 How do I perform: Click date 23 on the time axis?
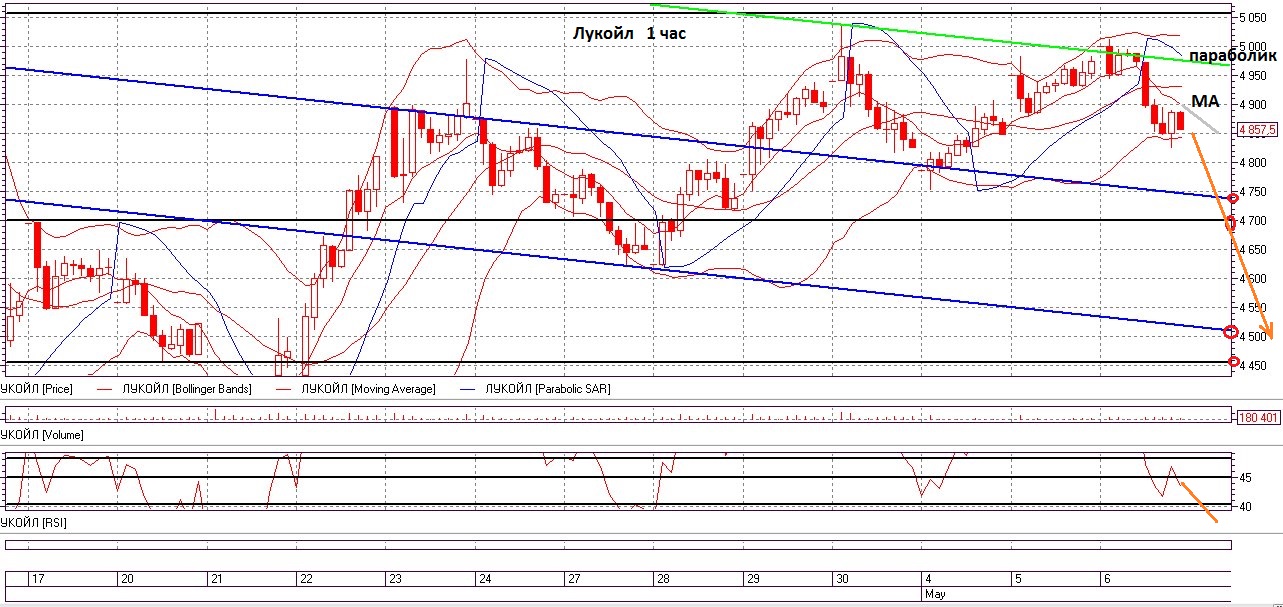tap(395, 579)
